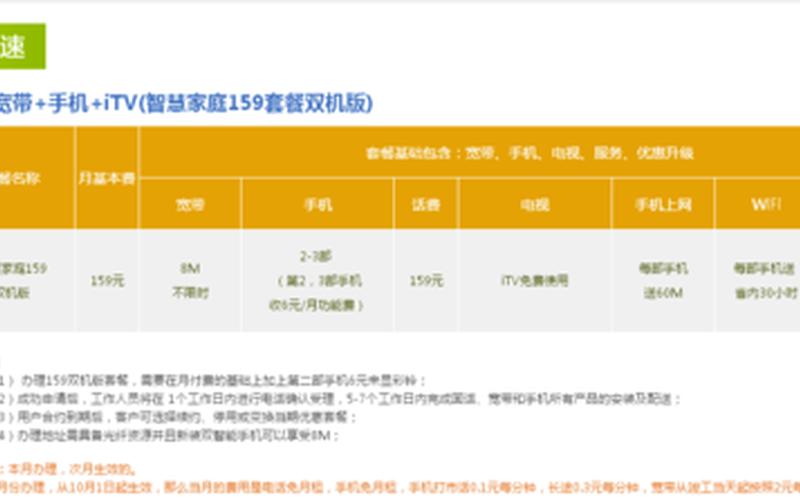
Task: Click orange note mentioning '从10月1日起生效'
Action: pos(400,487)
